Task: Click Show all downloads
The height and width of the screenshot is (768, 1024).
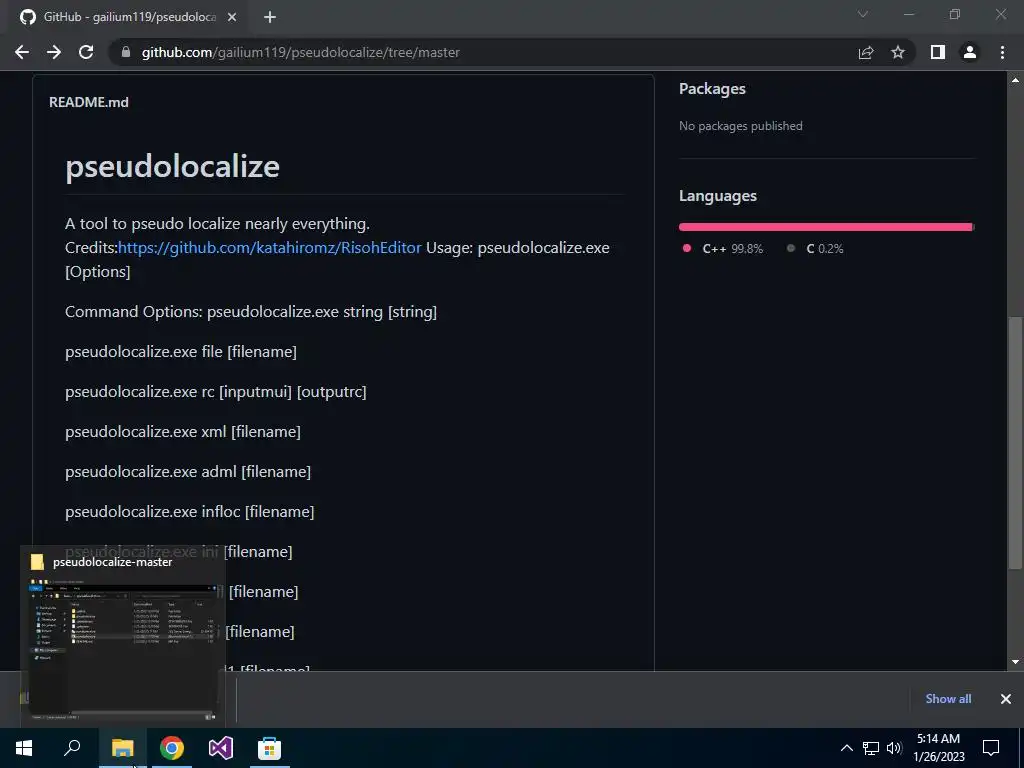Action: (948, 699)
